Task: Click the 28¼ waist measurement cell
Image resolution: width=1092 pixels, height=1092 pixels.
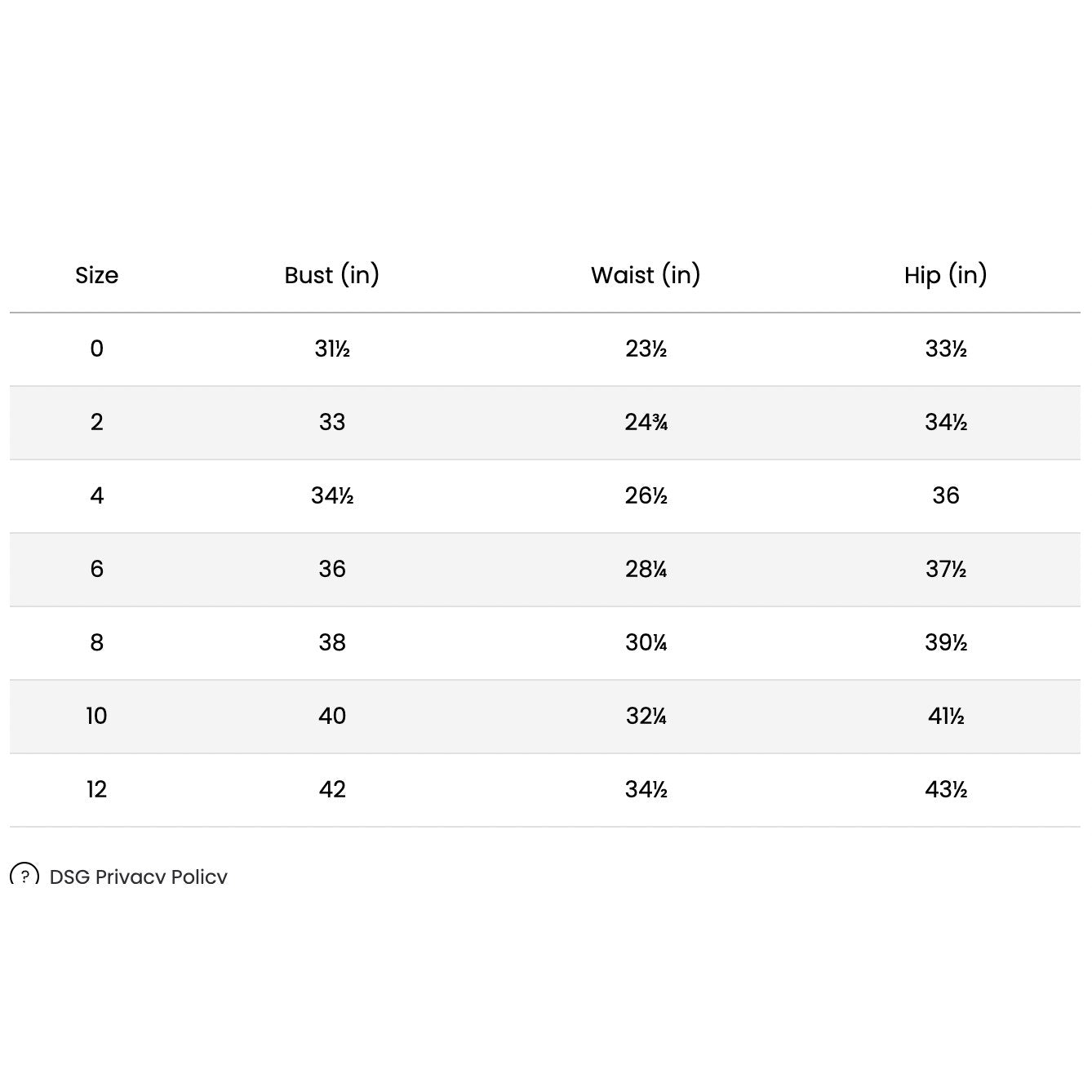Action: [646, 569]
